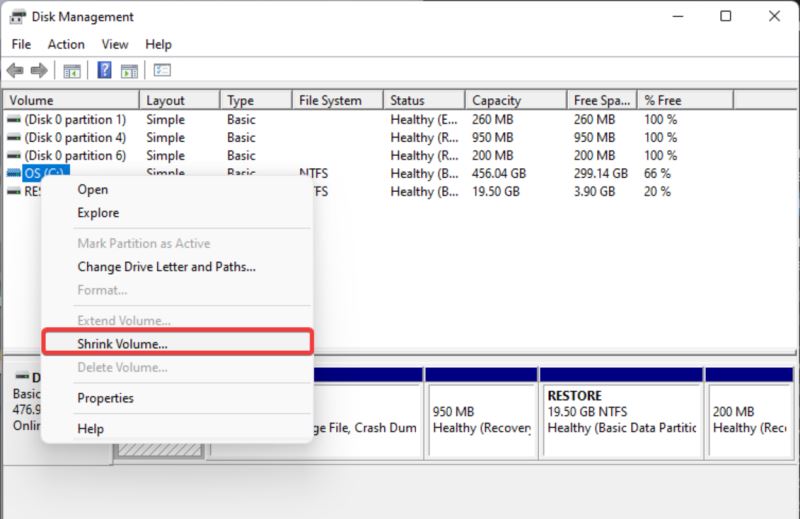Open the Action menu
This screenshot has width=800, height=519.
66,44
